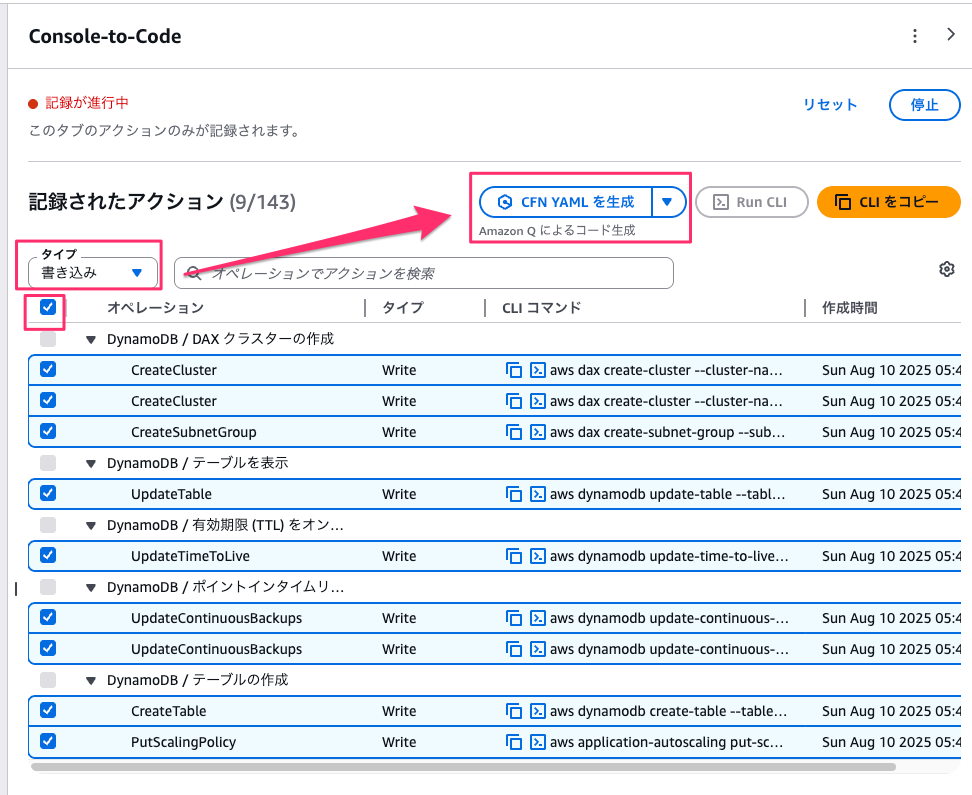Select the CreateSubnetGroup operation name
The height and width of the screenshot is (795, 972).
pos(193,432)
